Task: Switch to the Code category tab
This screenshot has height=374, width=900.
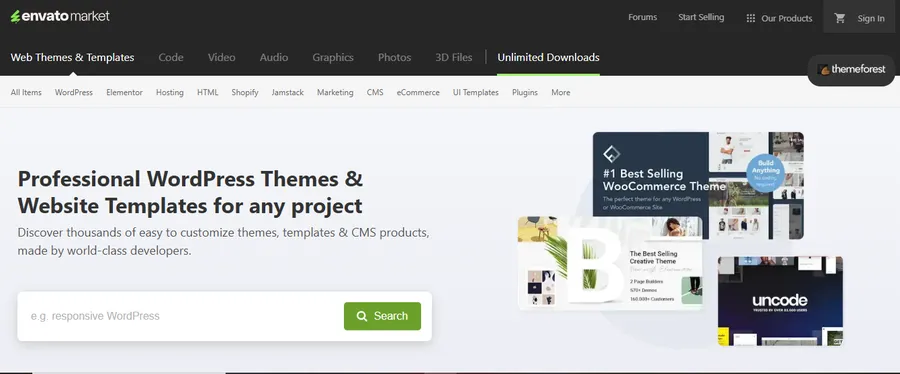Action: pos(171,57)
